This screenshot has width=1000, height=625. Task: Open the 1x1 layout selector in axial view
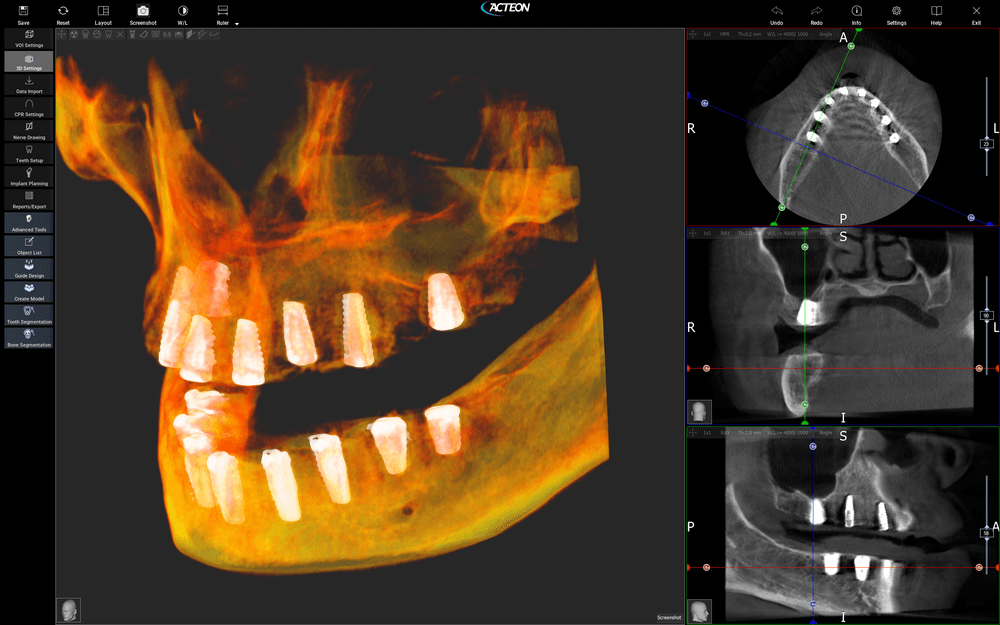(707, 33)
